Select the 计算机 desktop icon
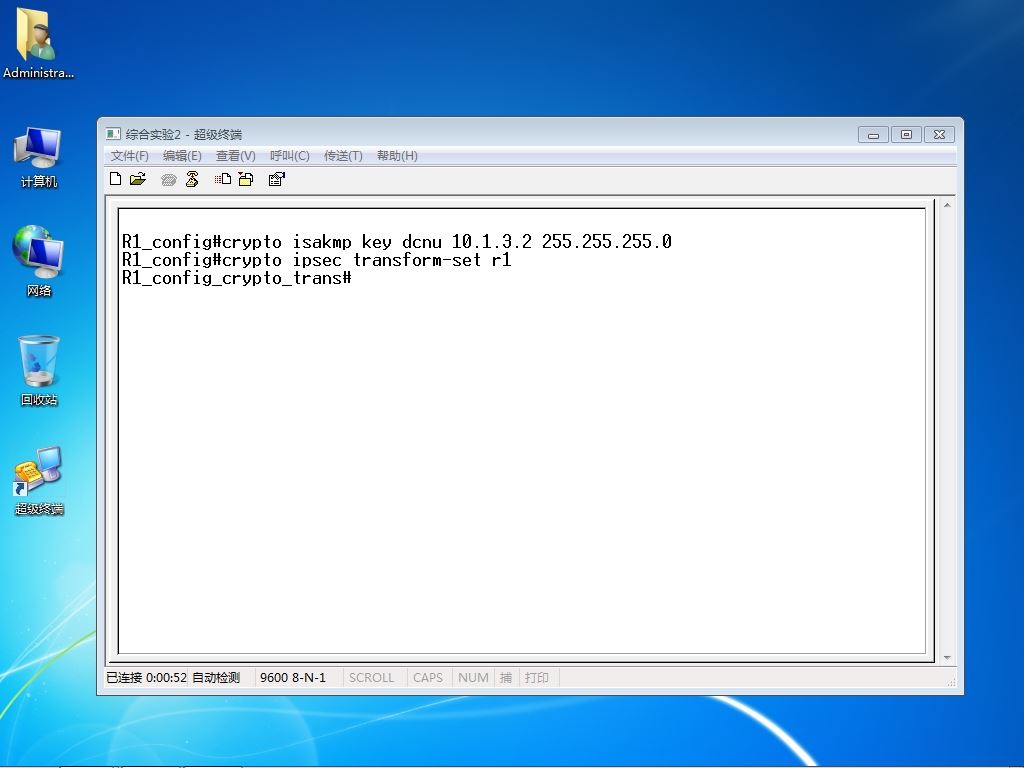 [38, 158]
